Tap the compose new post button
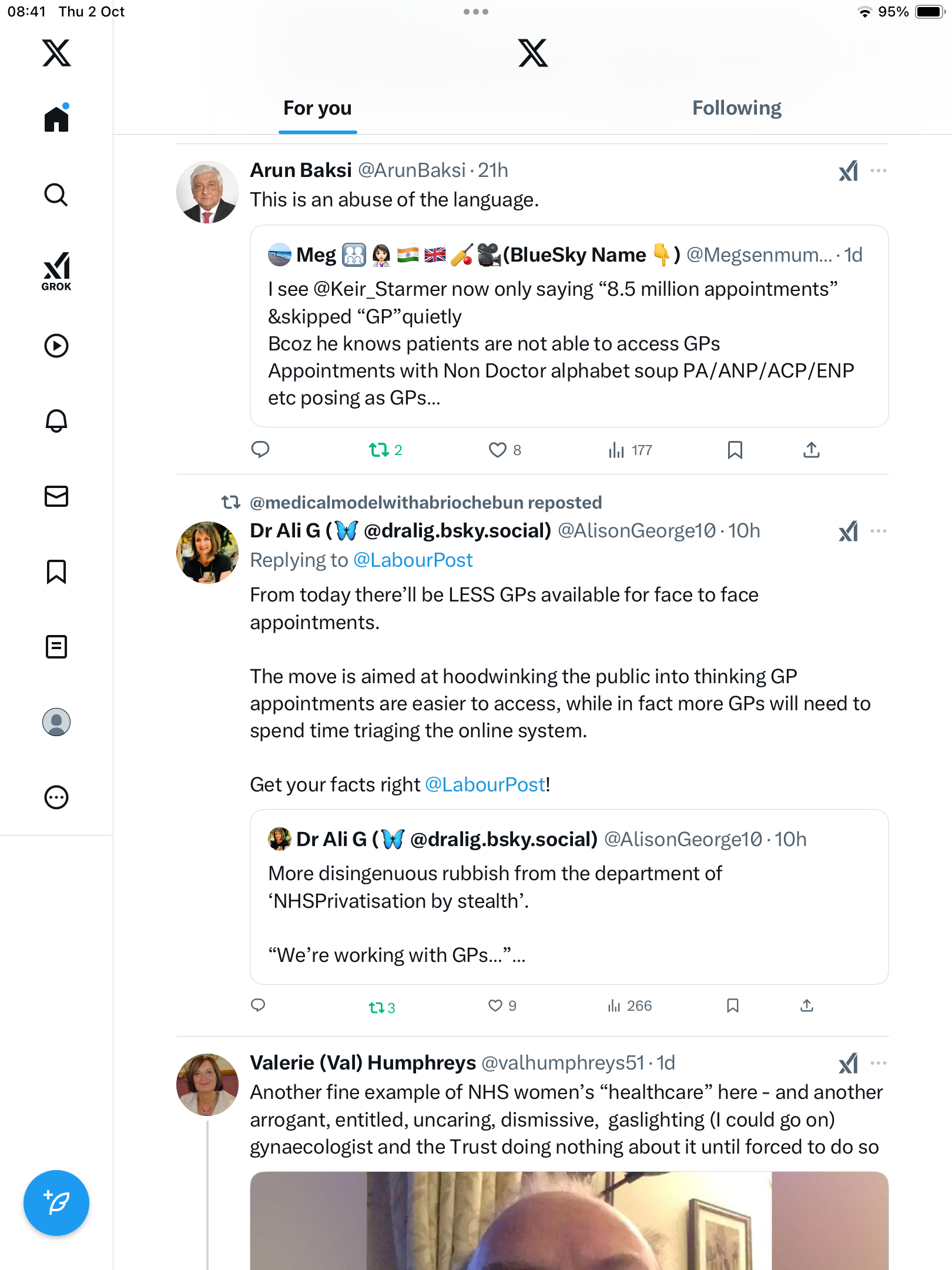 click(x=56, y=1203)
